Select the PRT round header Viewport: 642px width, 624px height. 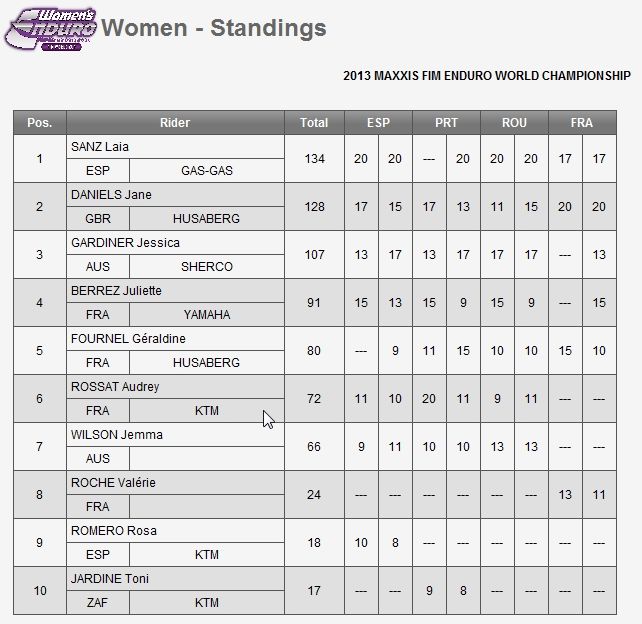(446, 122)
